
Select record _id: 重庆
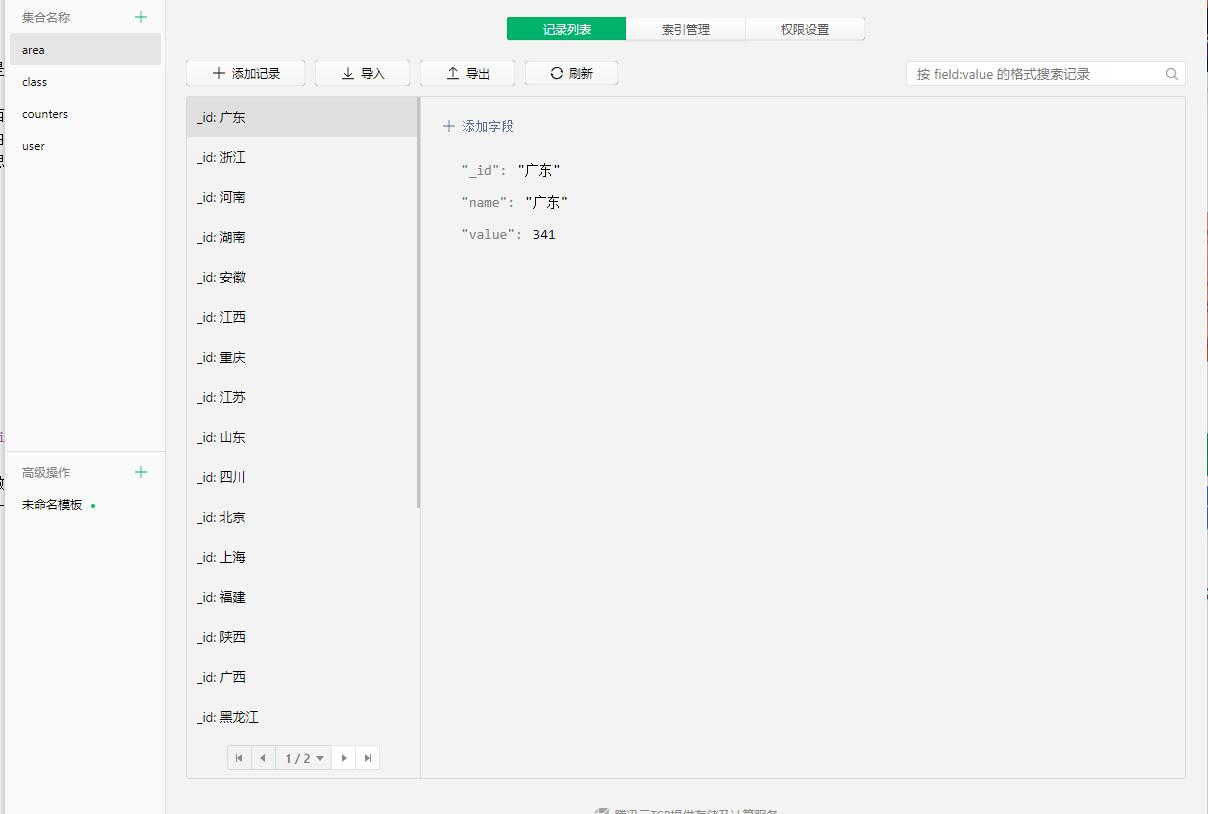coord(301,357)
